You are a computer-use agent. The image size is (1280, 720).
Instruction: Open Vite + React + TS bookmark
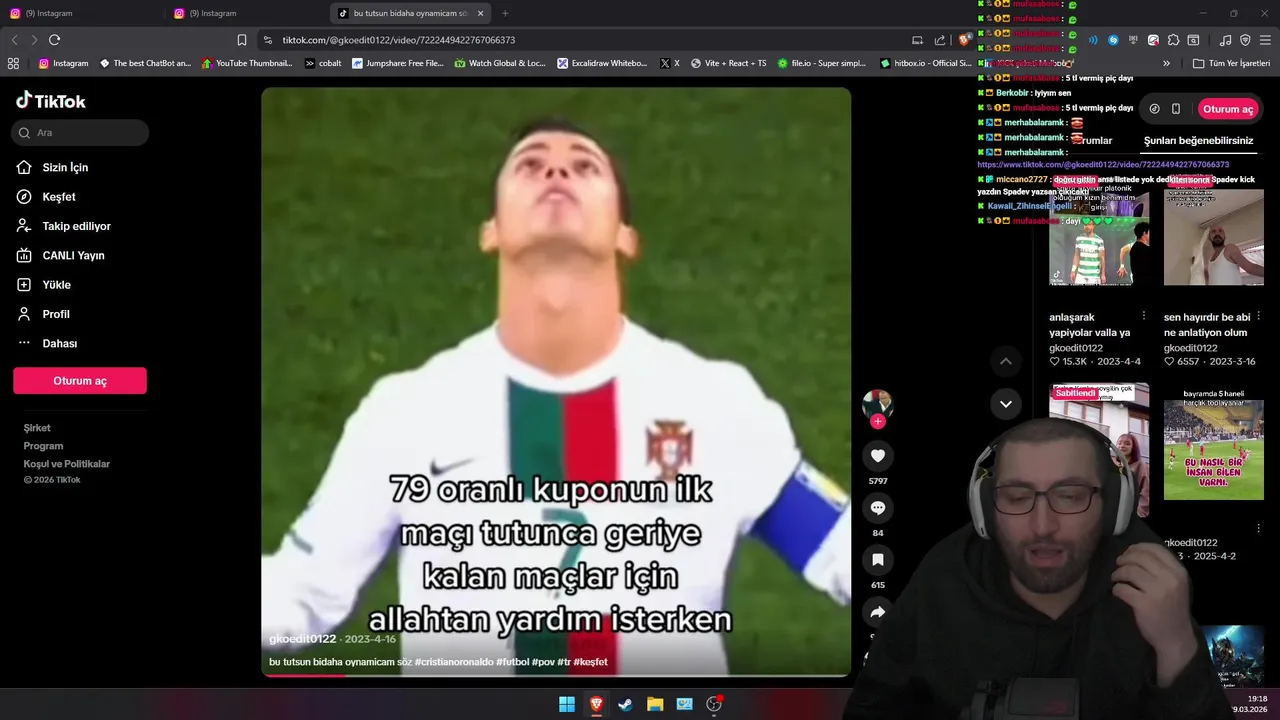click(728, 63)
